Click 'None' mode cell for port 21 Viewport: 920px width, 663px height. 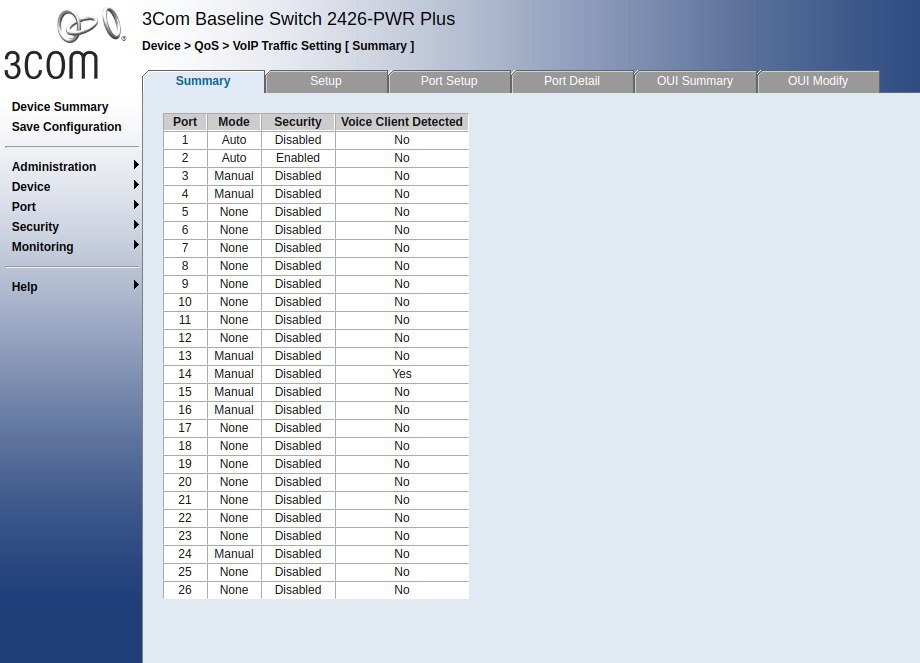234,500
